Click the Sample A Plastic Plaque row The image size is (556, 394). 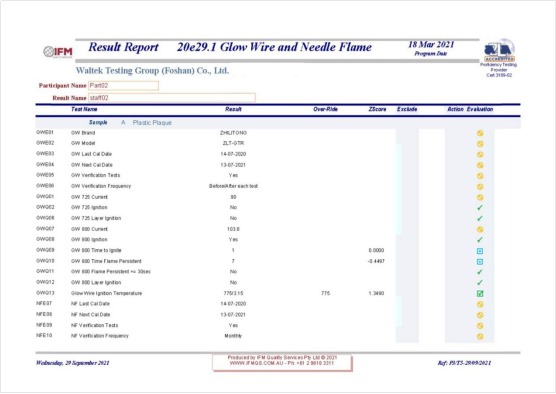(x=278, y=123)
